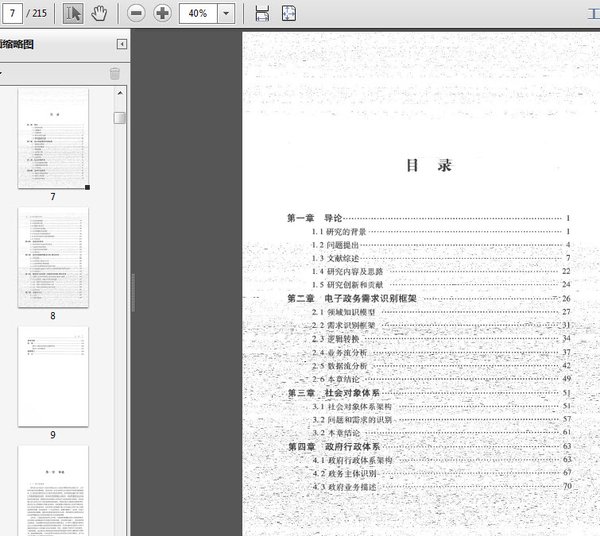Click the 1.4 研究内容及思路 entry
This screenshot has width=600, height=536.
441,271
